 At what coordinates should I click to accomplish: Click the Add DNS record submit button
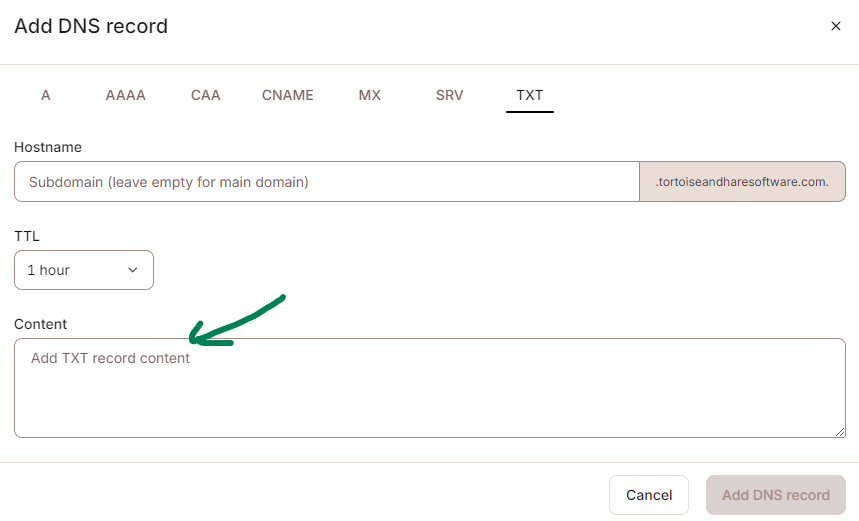click(776, 495)
